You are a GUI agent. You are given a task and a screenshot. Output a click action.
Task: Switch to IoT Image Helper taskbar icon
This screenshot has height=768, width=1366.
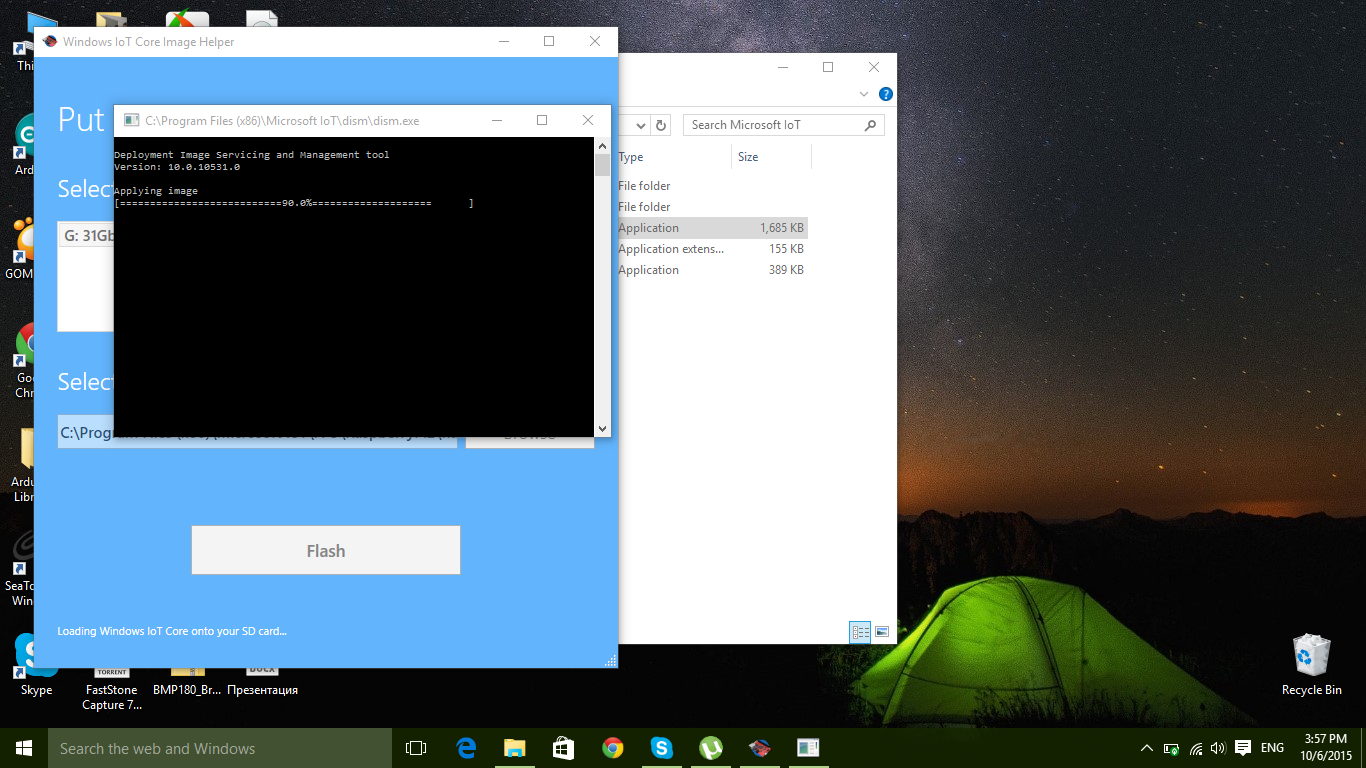pyautogui.click(x=760, y=748)
